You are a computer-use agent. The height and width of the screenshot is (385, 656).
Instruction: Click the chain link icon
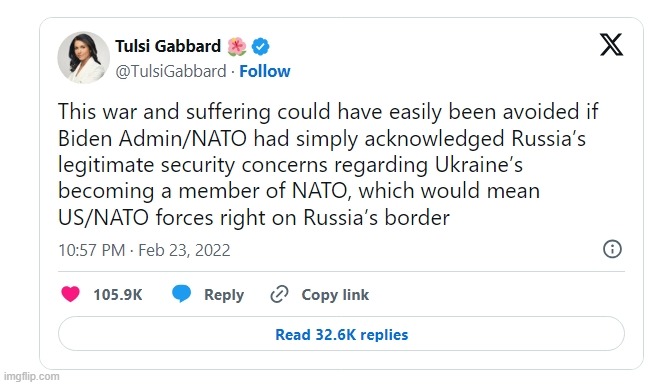(x=279, y=294)
